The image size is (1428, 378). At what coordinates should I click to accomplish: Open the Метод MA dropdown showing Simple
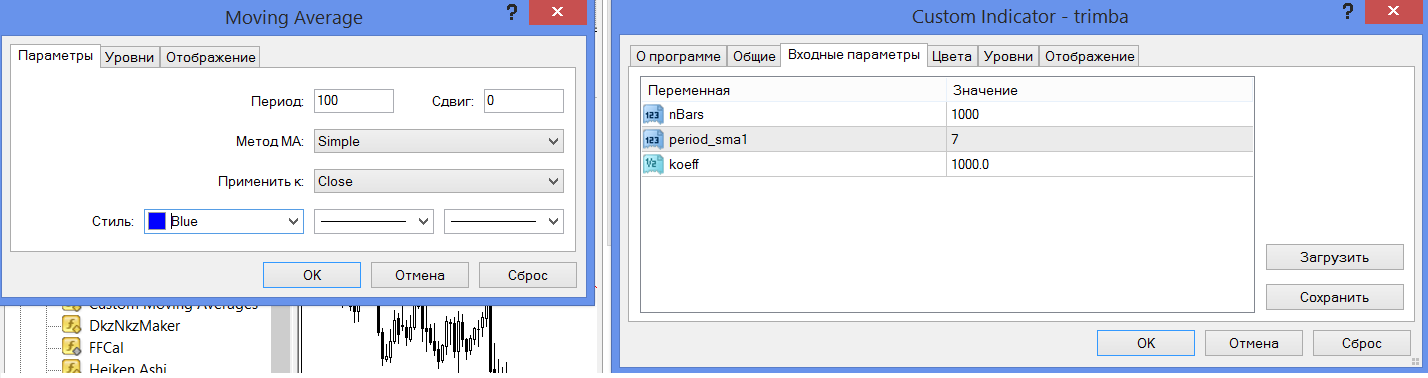[438, 142]
